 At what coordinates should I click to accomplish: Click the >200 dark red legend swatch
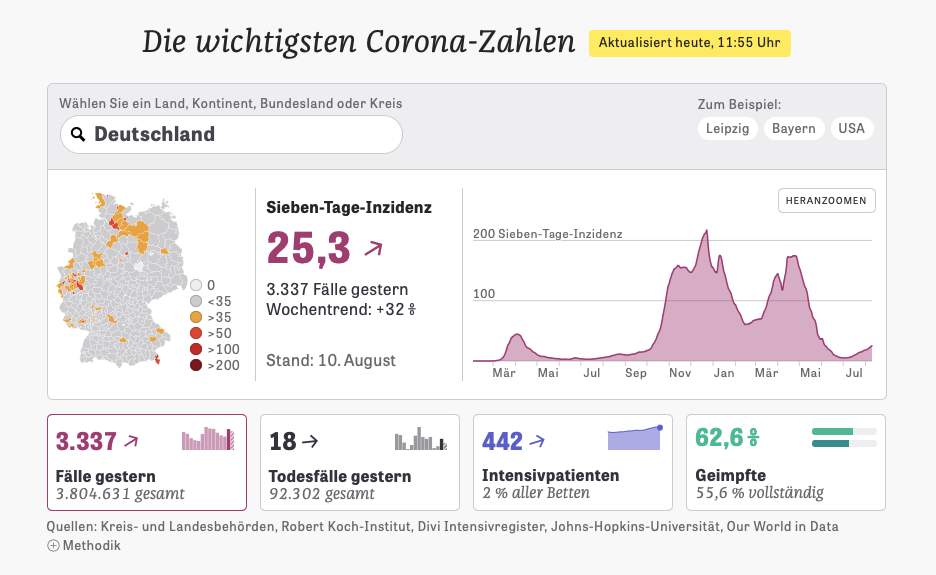coord(196,366)
